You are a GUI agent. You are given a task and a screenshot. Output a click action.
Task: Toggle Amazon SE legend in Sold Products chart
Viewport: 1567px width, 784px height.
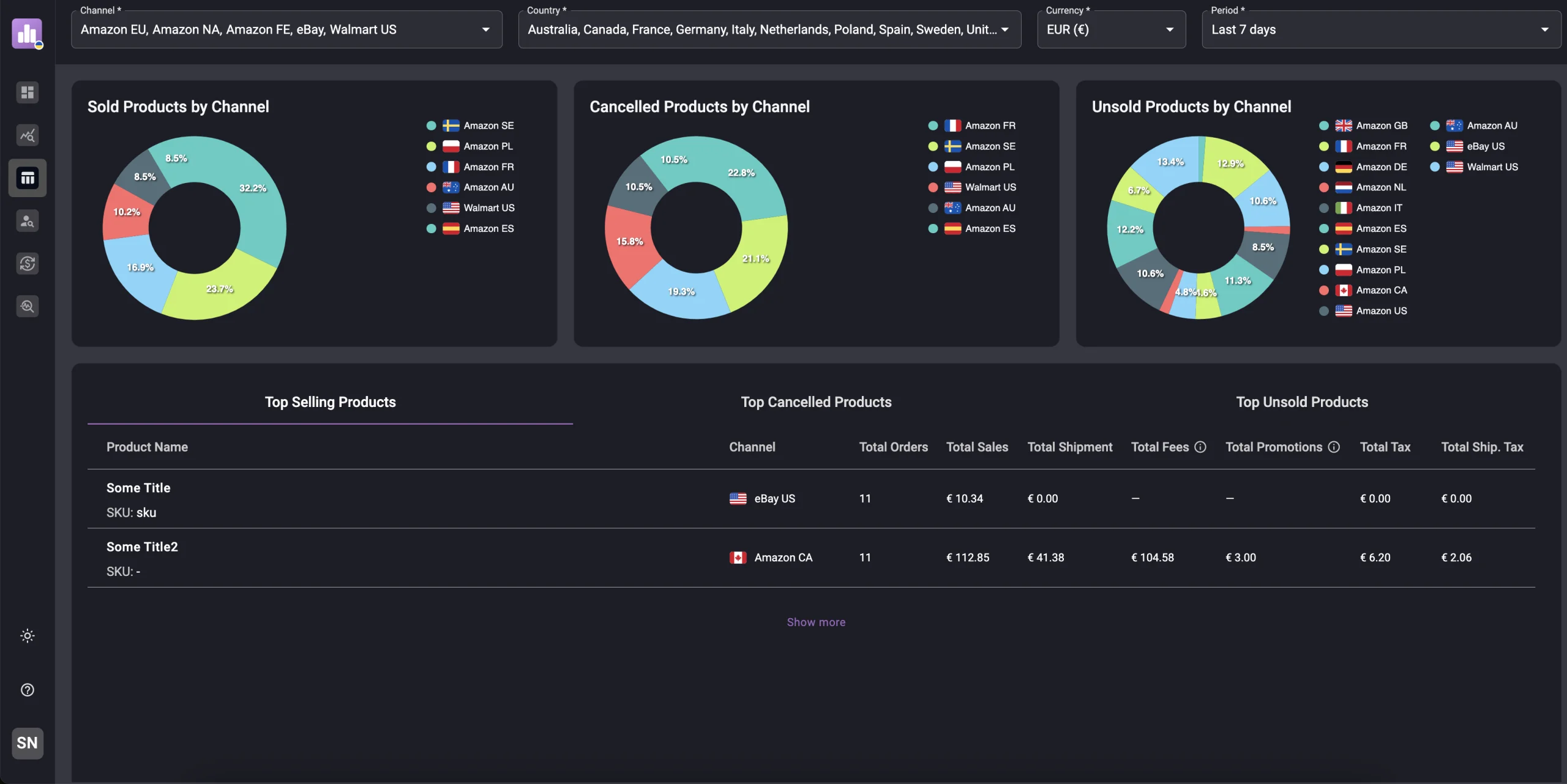tap(488, 125)
